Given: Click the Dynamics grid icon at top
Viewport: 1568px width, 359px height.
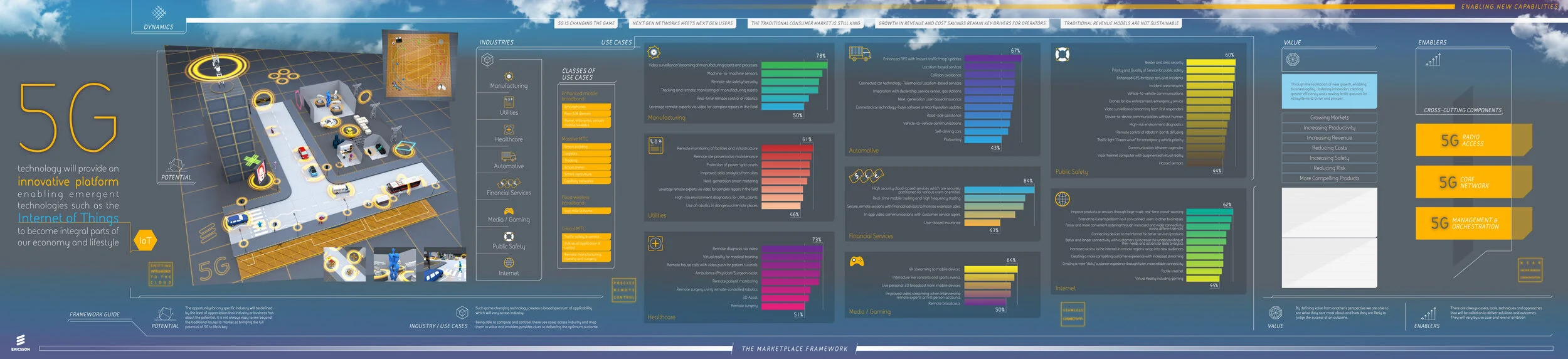Looking at the screenshot, I should tap(159, 13).
